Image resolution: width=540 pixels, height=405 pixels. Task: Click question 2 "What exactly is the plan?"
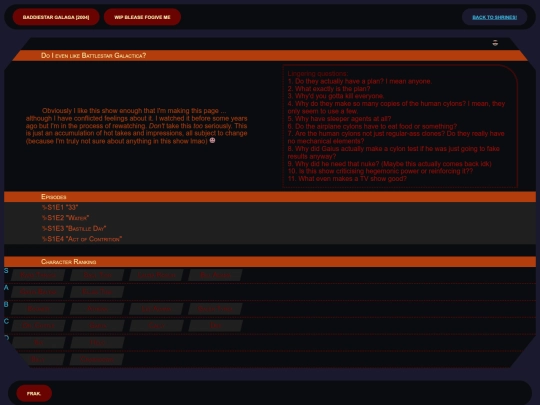pyautogui.click(x=329, y=89)
